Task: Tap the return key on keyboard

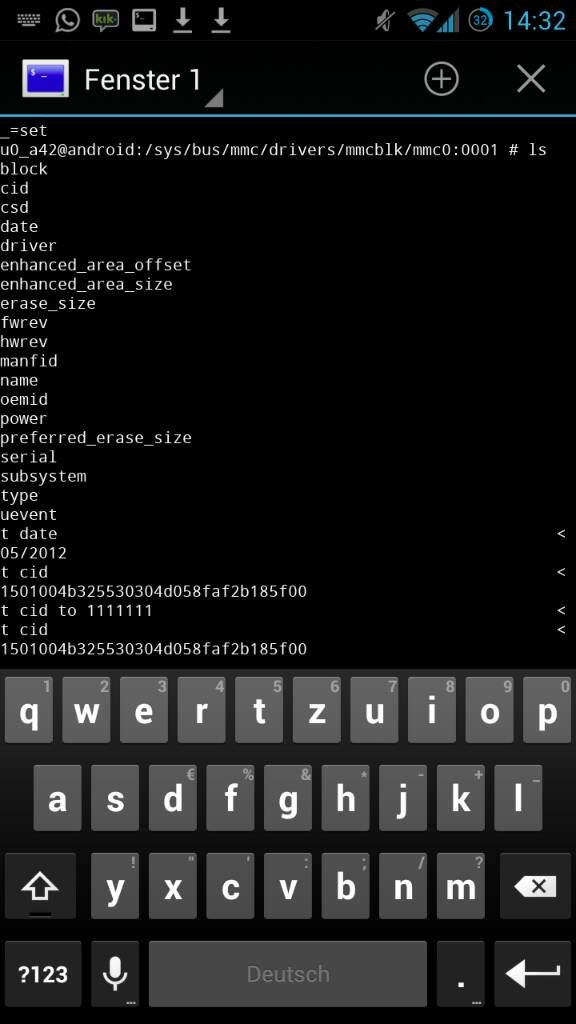Action: [x=532, y=974]
